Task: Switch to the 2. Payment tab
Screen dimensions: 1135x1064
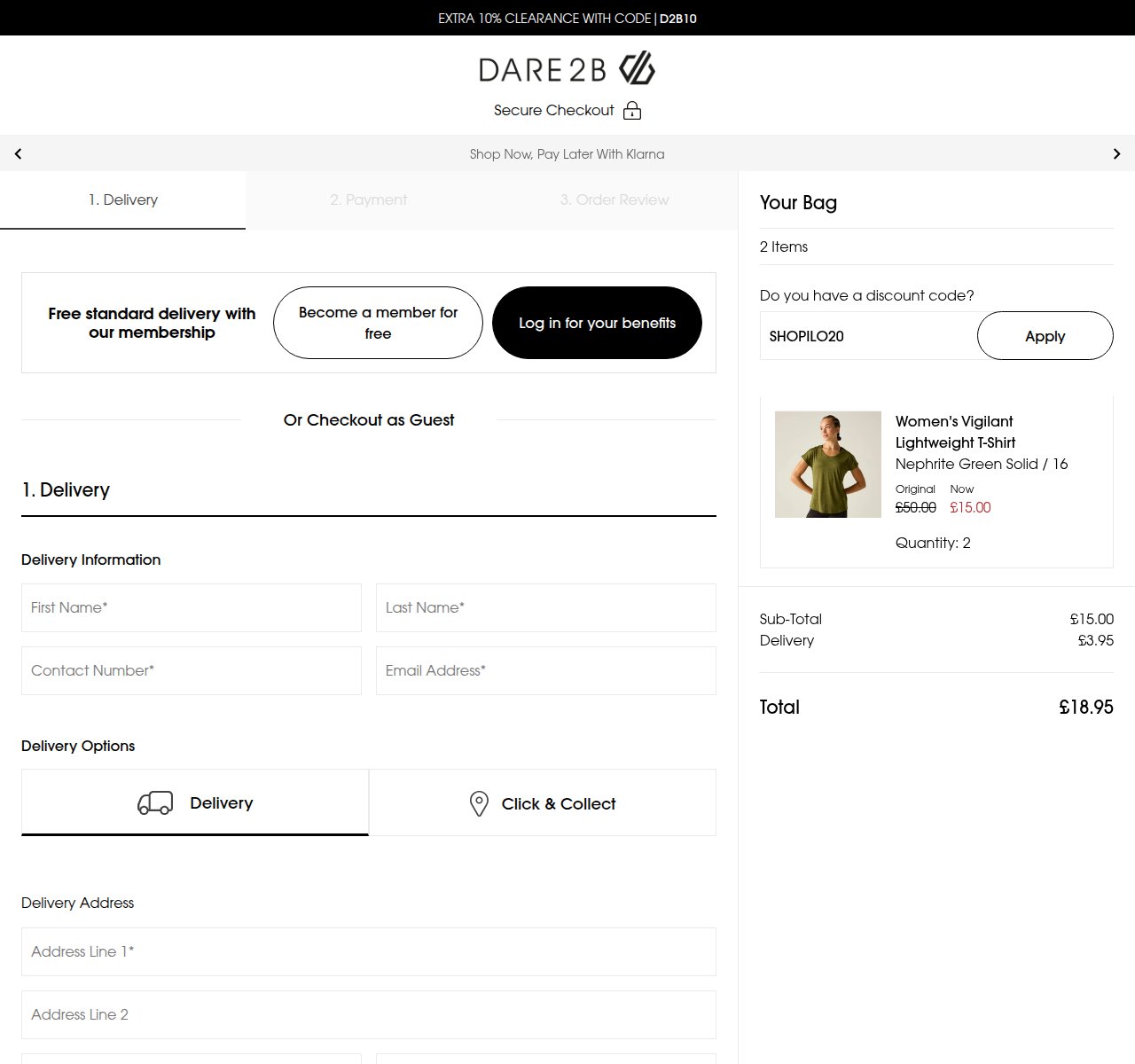Action: (x=368, y=200)
